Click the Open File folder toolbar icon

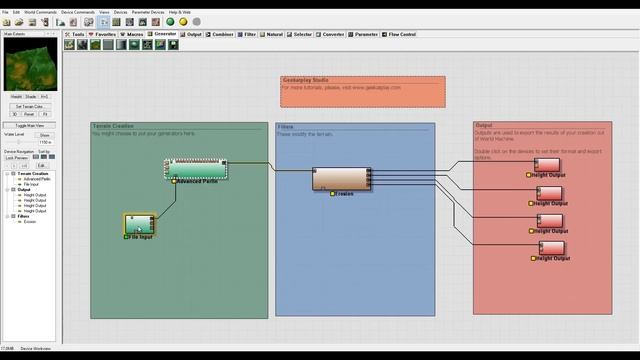pyautogui.click(x=19, y=22)
